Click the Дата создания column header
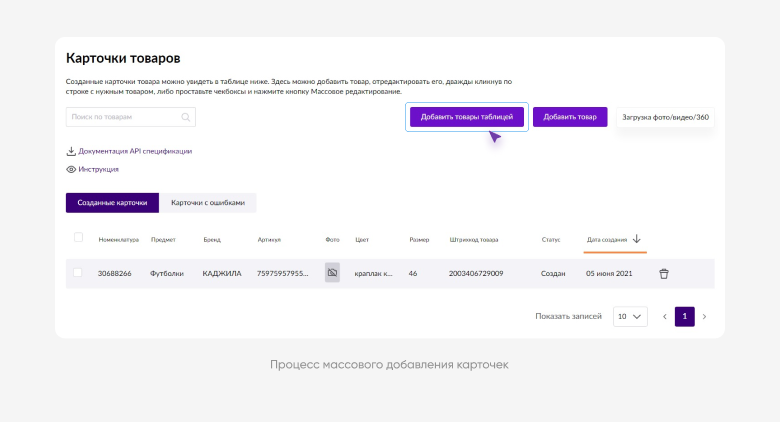780x422 pixels. click(x=607, y=240)
